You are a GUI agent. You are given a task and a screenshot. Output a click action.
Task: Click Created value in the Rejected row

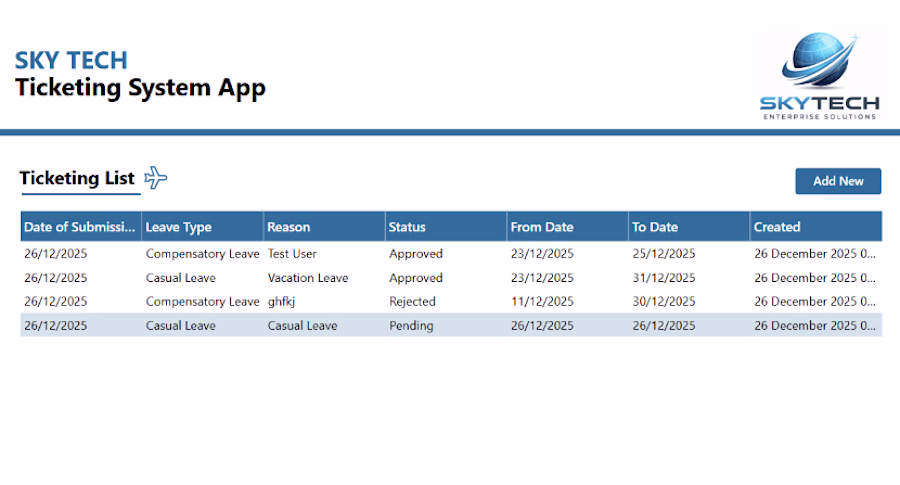[814, 301]
